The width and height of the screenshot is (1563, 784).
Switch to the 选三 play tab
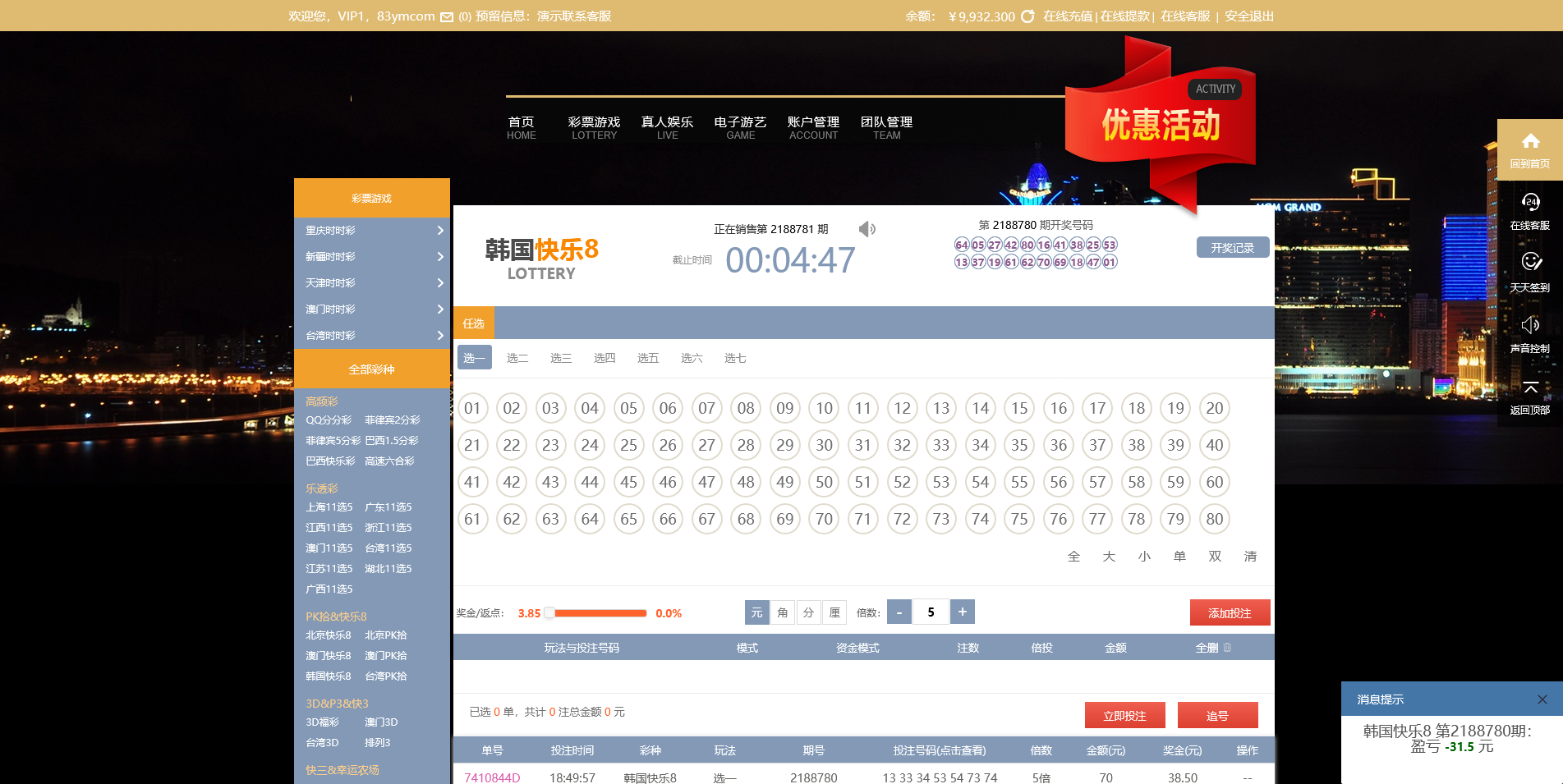[x=561, y=358]
